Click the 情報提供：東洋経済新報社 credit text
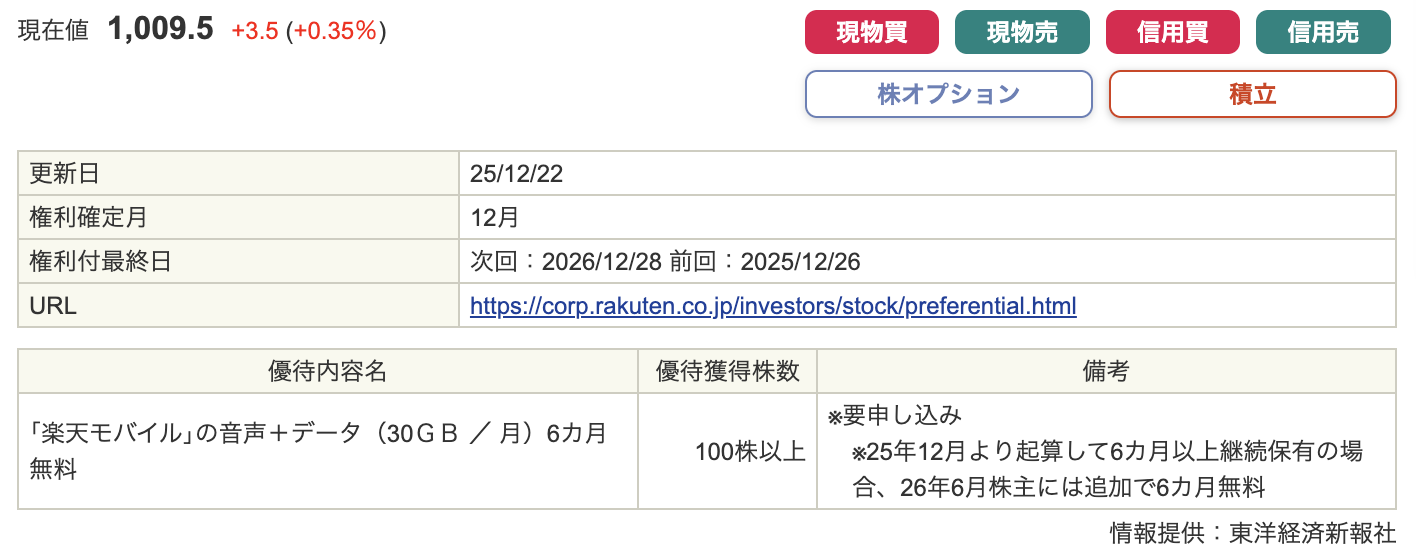 pyautogui.click(x=1252, y=532)
